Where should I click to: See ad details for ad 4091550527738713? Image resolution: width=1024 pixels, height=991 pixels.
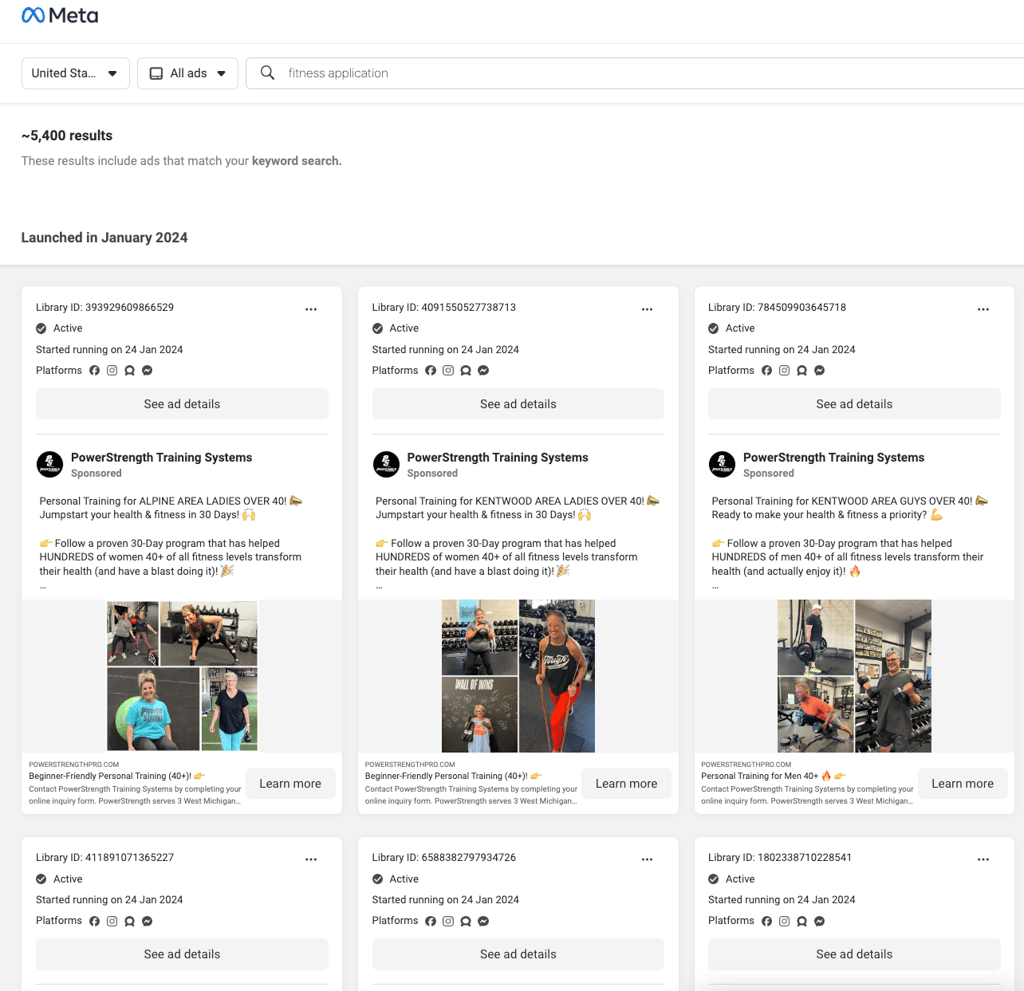tap(518, 404)
